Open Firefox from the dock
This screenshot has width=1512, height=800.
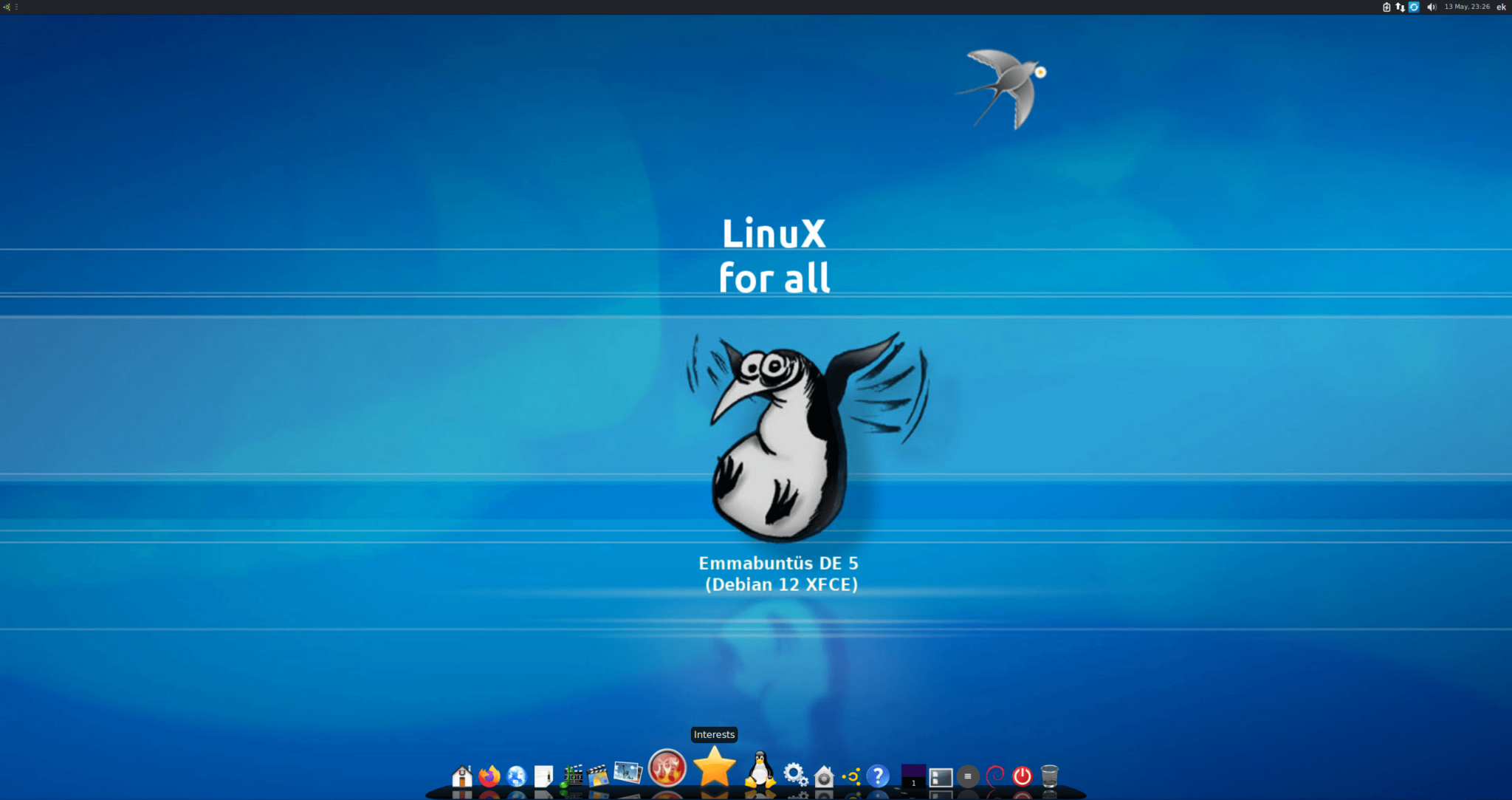(x=489, y=774)
